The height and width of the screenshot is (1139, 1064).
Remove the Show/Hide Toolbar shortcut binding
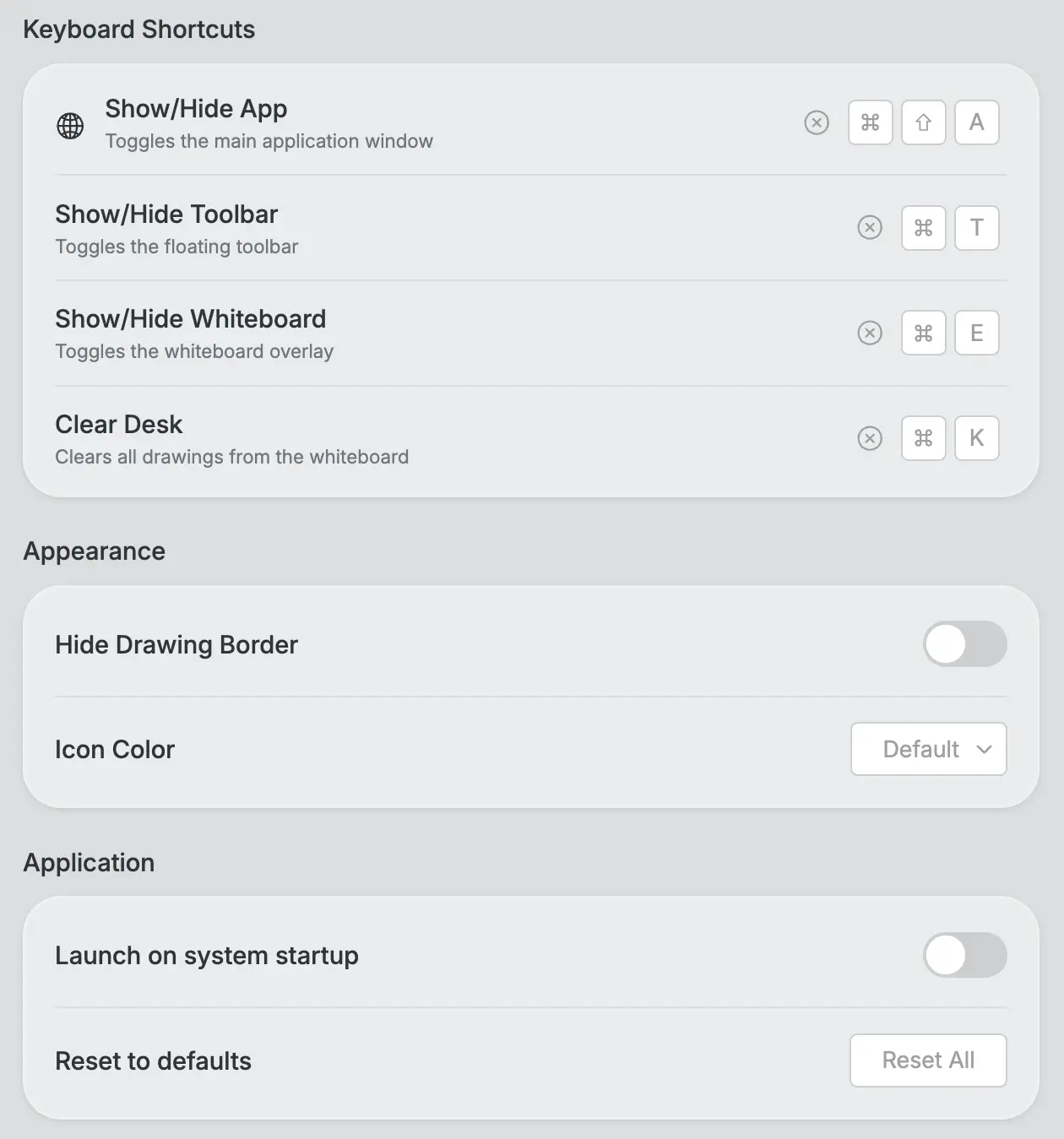870,228
